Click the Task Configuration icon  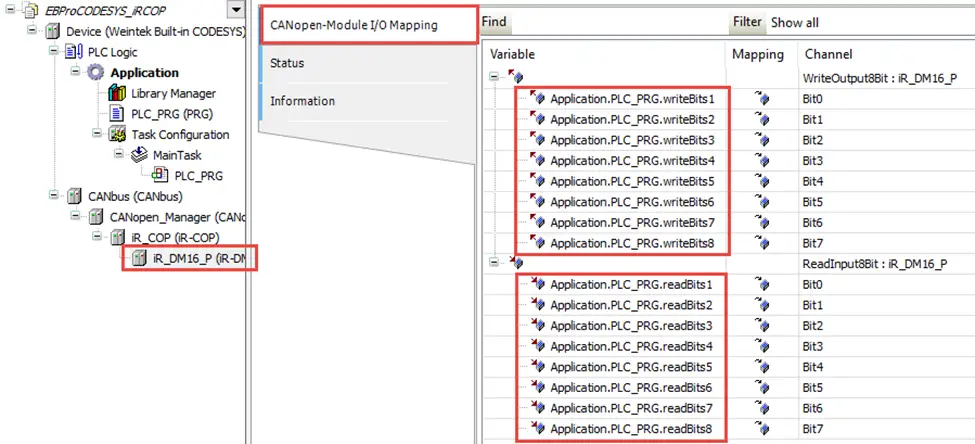click(x=118, y=134)
